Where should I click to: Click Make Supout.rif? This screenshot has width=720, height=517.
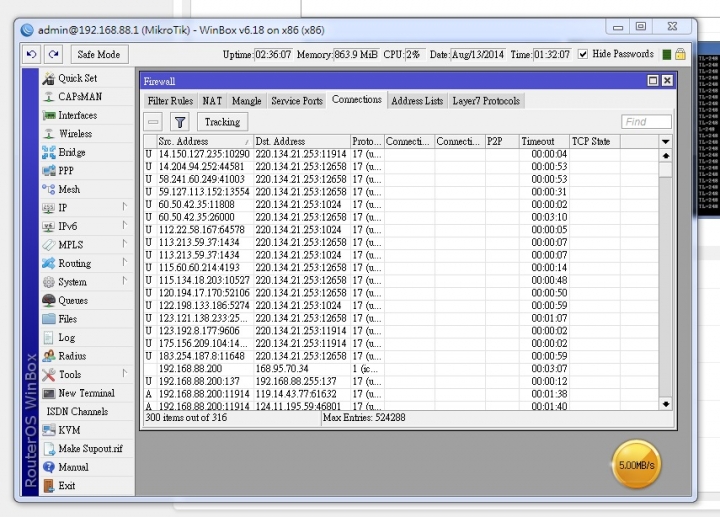pyautogui.click(x=90, y=449)
